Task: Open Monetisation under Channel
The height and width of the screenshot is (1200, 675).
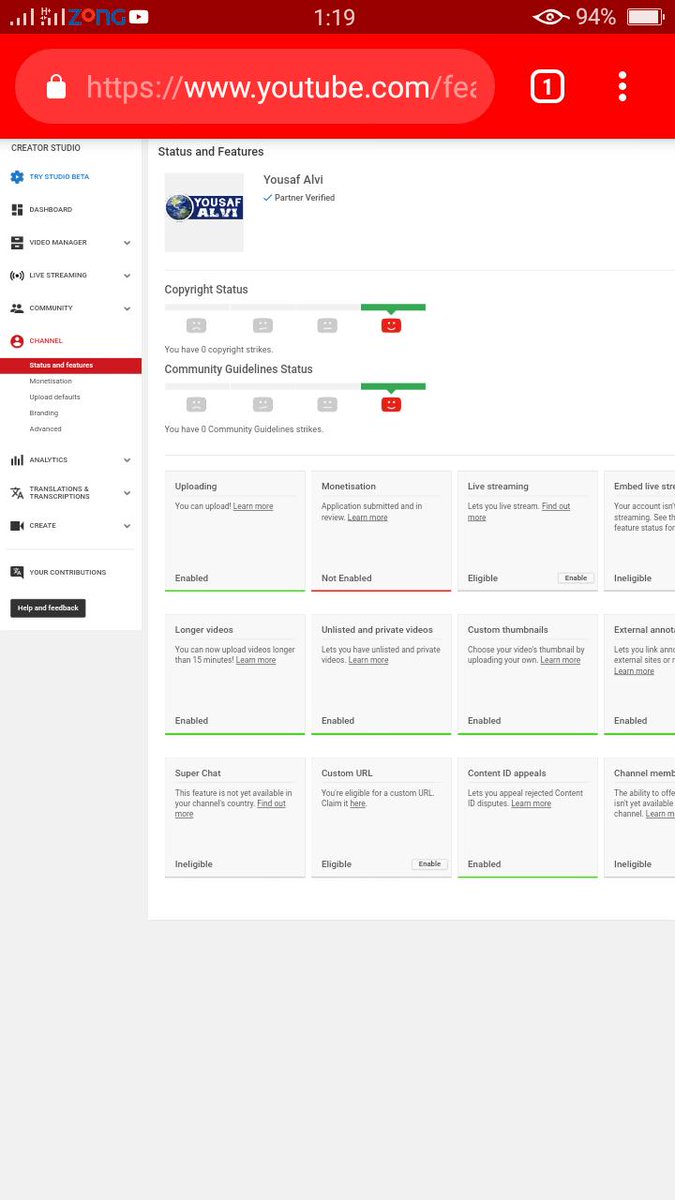Action: click(51, 381)
